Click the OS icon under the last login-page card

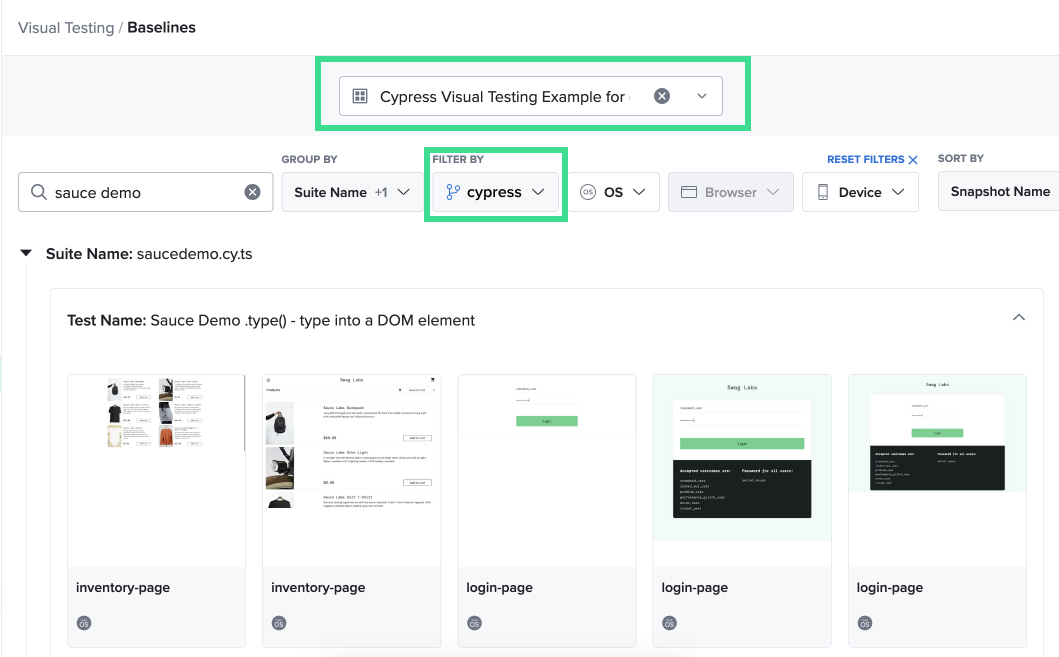865,623
